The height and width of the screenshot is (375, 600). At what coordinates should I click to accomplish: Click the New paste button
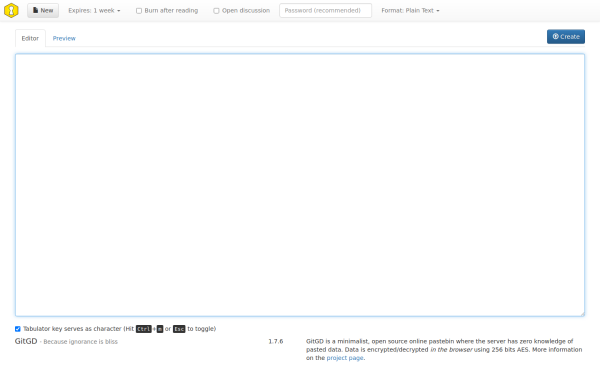(x=43, y=10)
